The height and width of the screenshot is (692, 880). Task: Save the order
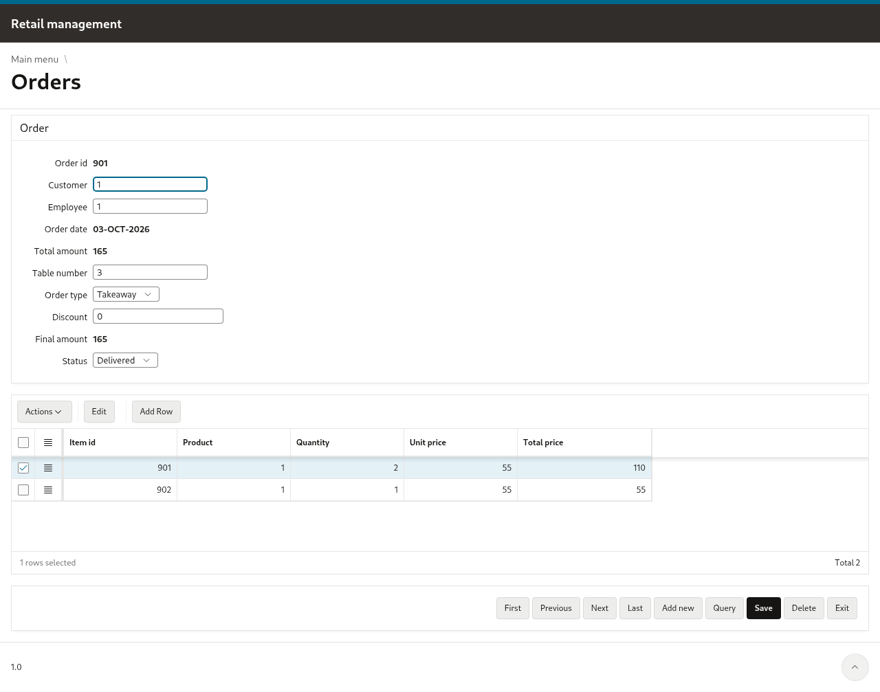tap(763, 608)
